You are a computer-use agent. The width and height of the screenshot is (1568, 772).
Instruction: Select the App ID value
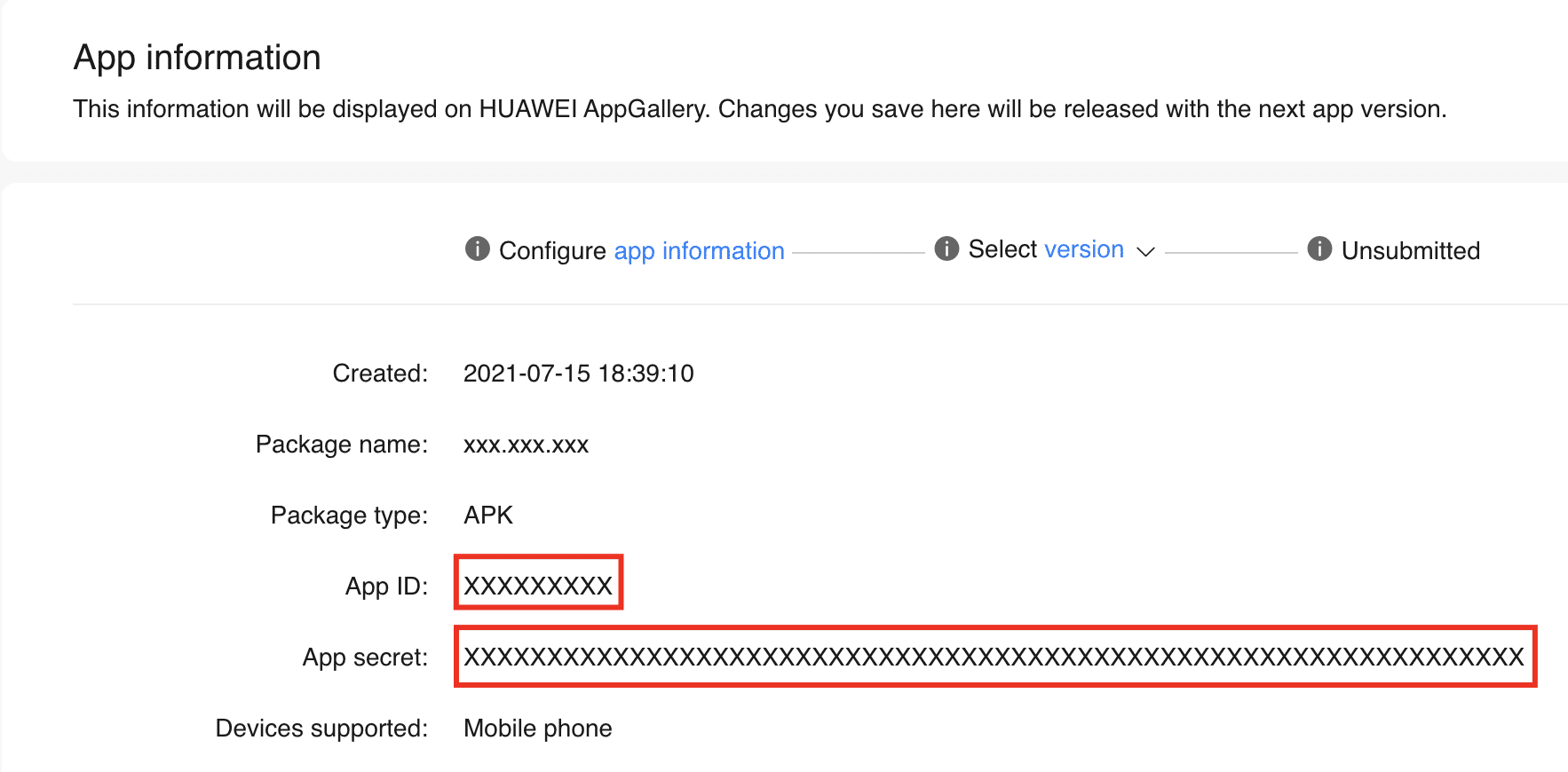[x=538, y=586]
